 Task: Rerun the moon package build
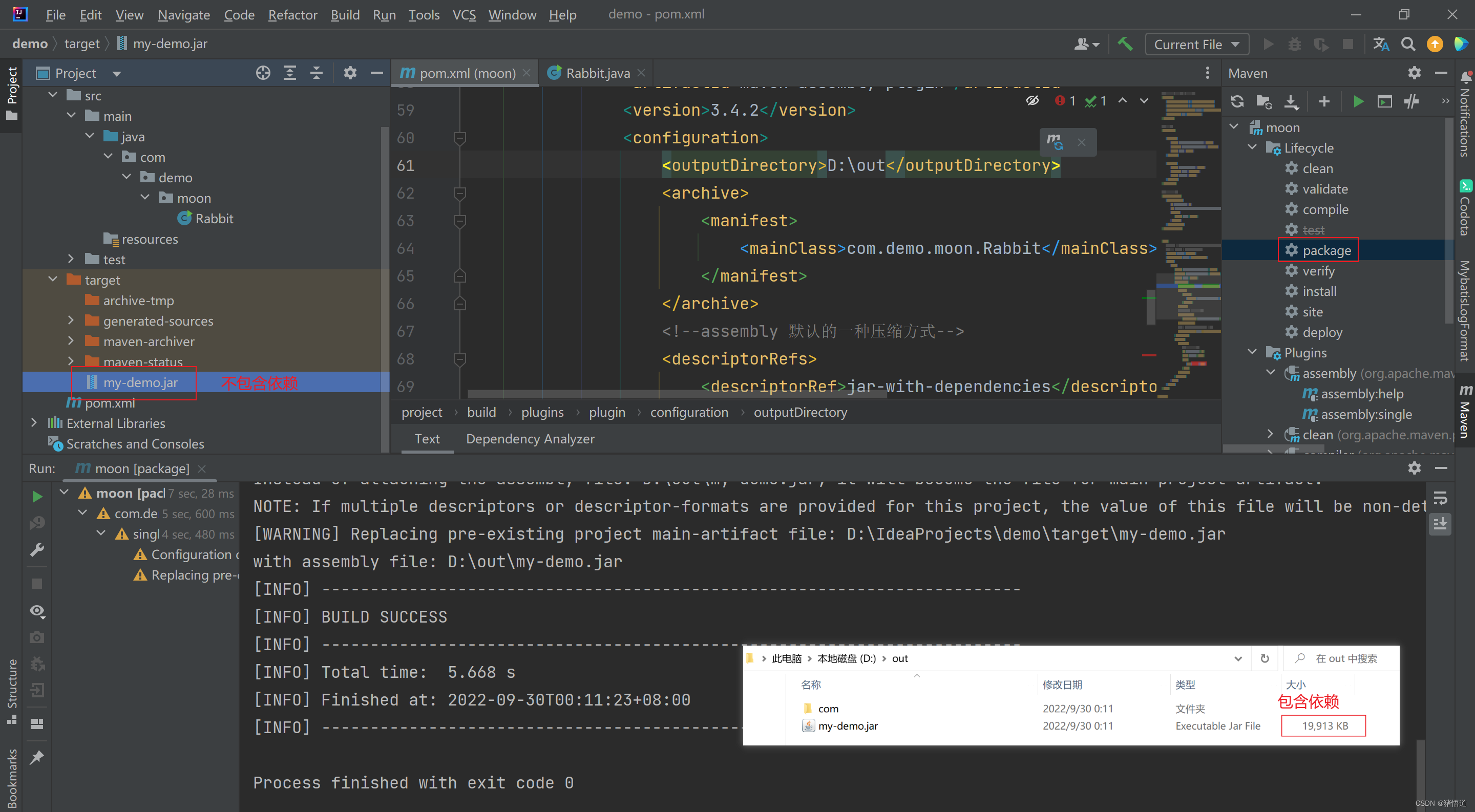(37, 496)
